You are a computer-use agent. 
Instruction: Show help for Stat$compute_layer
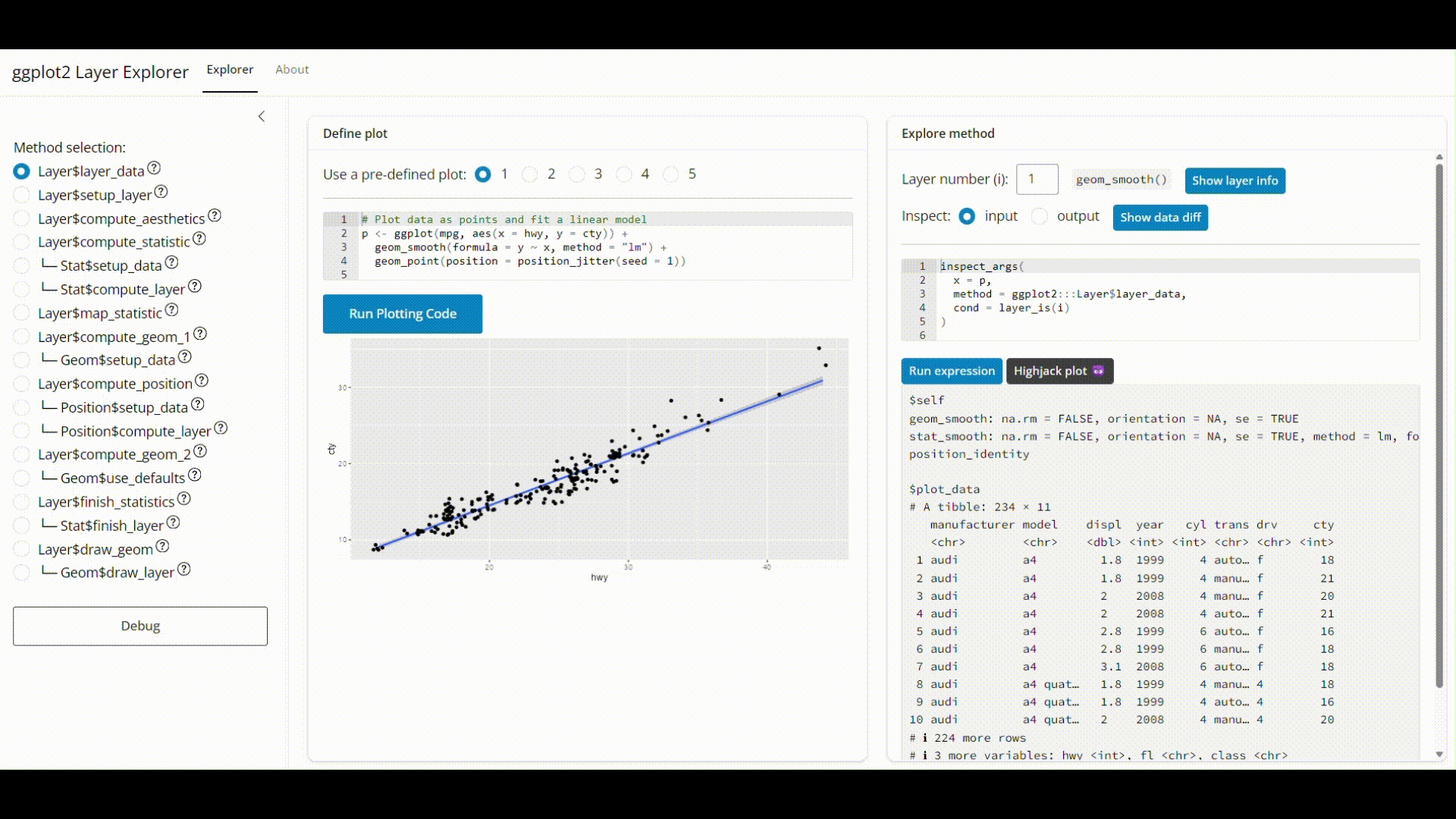195,287
